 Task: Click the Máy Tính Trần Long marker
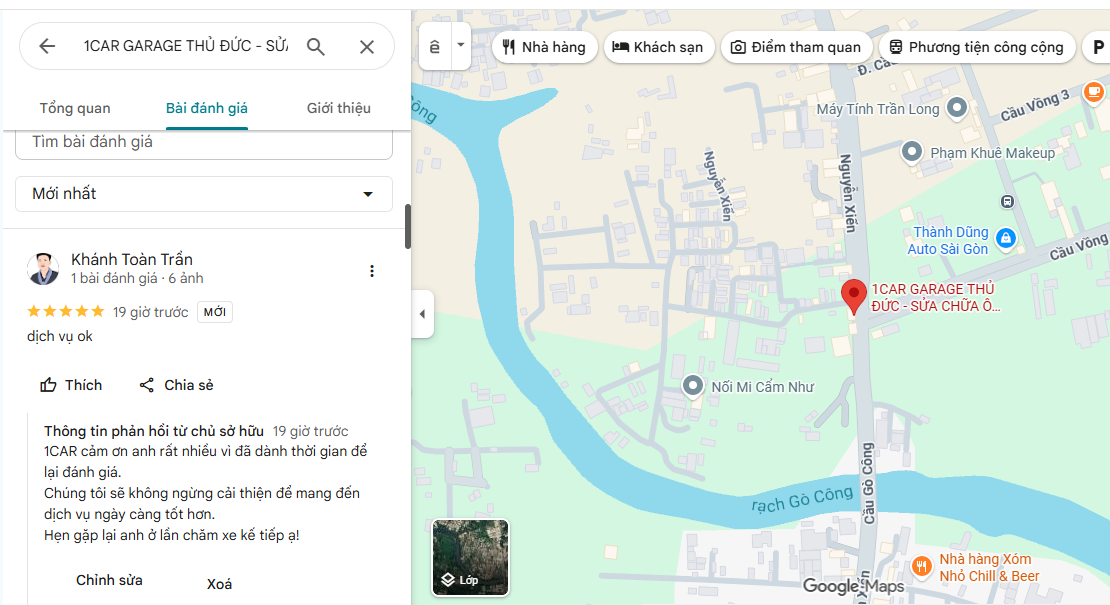[957, 108]
